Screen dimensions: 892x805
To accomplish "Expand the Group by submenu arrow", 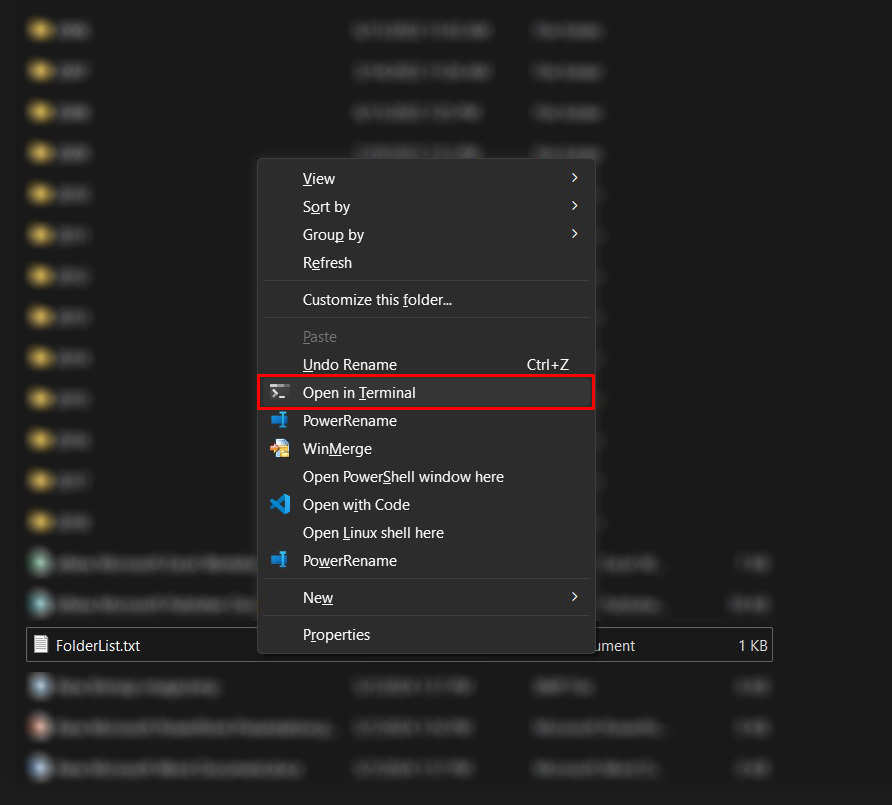I will point(574,234).
